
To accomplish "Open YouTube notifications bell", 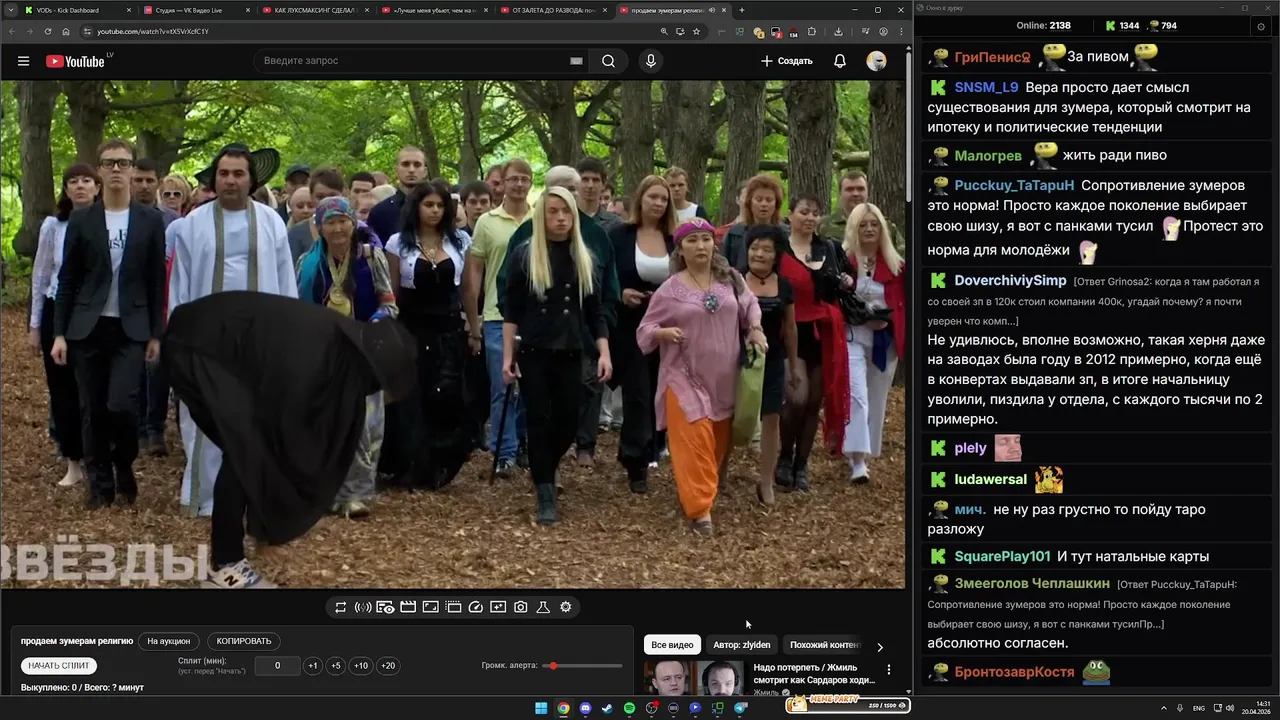I will click(x=840, y=61).
